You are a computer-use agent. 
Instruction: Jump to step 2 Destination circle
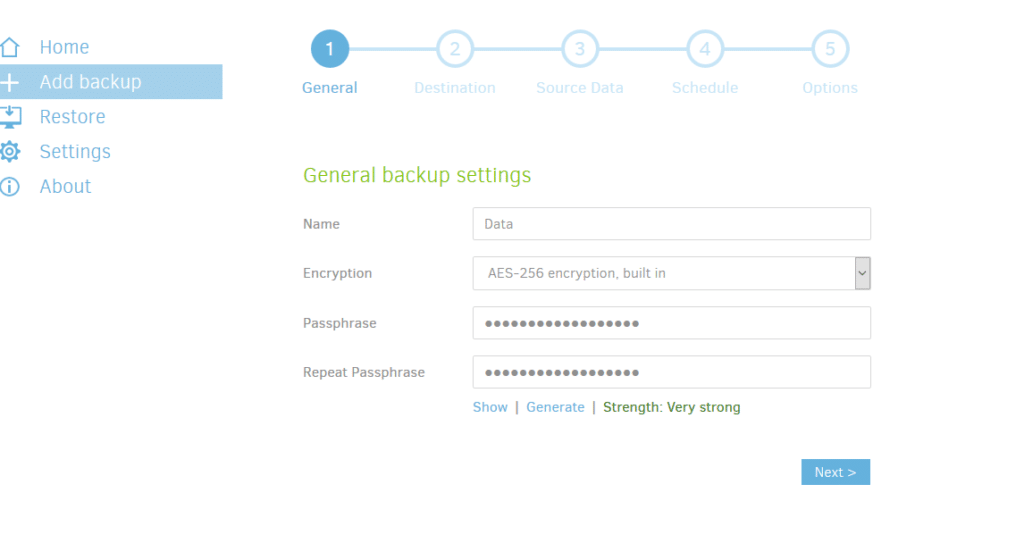(455, 49)
